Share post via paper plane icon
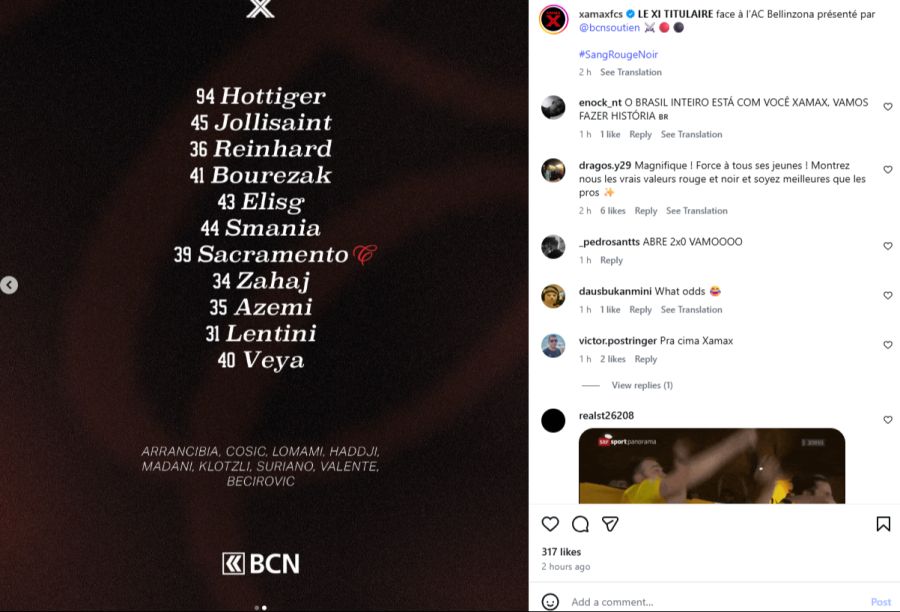 point(610,524)
